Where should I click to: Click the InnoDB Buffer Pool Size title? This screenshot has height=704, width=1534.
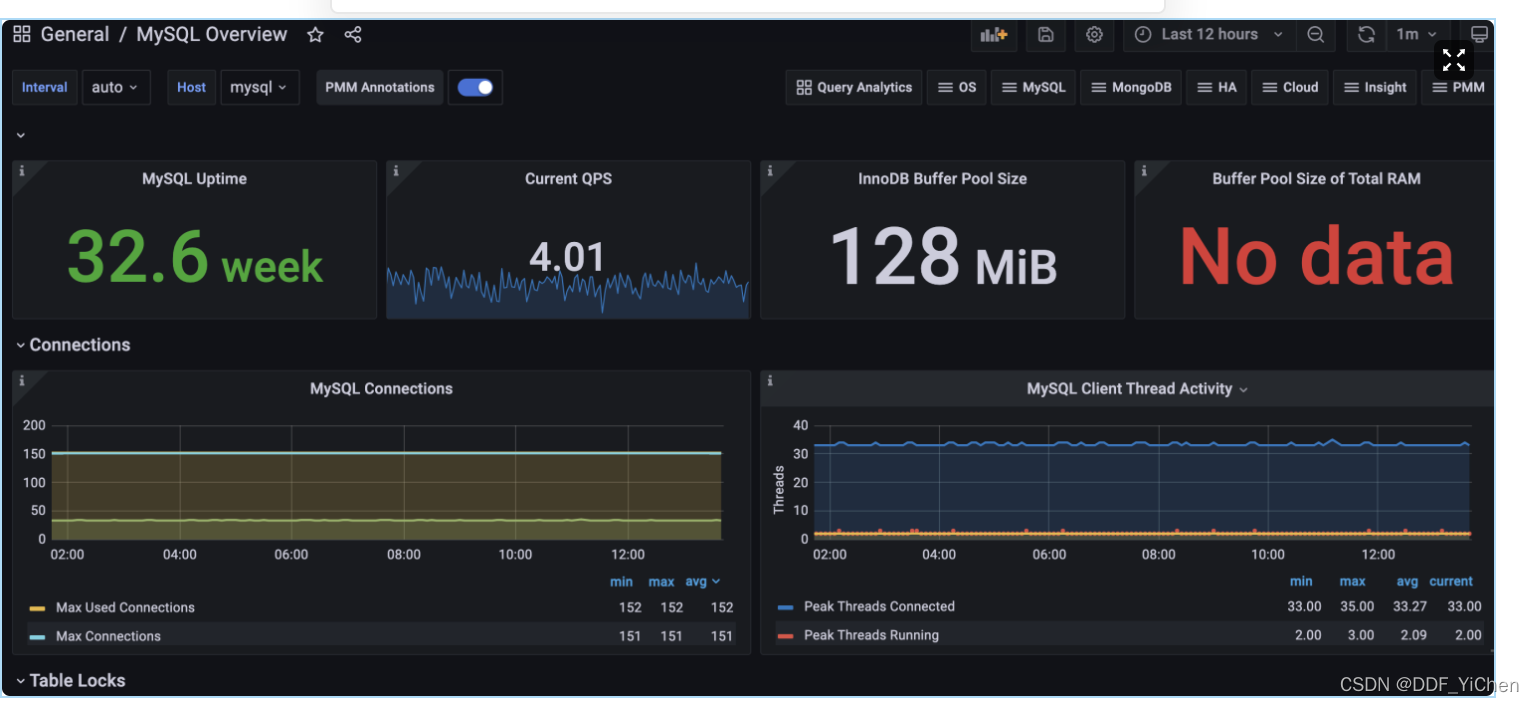(942, 179)
